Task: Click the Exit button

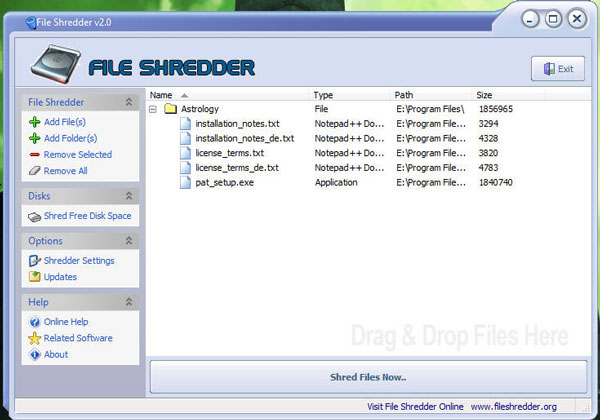Action: click(x=558, y=68)
